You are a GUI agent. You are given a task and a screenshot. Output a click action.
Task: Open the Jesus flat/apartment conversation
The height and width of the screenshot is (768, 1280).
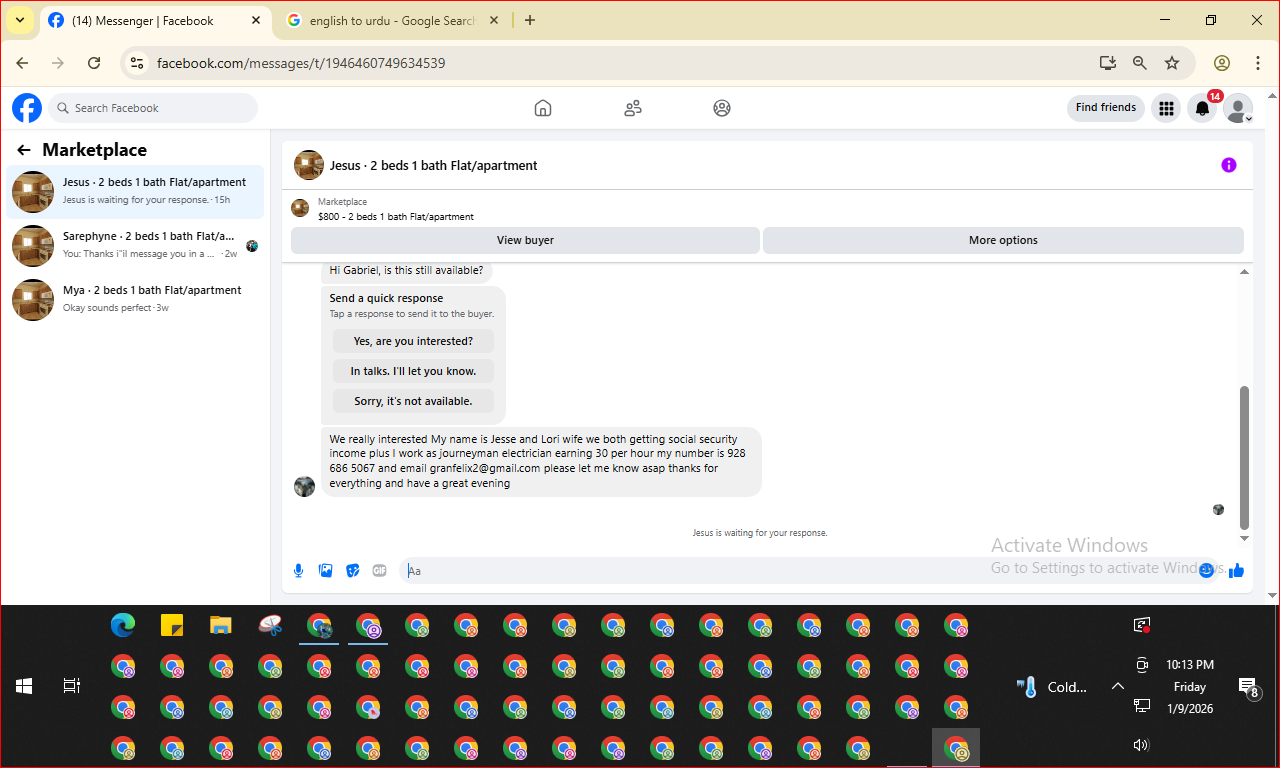pyautogui.click(x=135, y=191)
